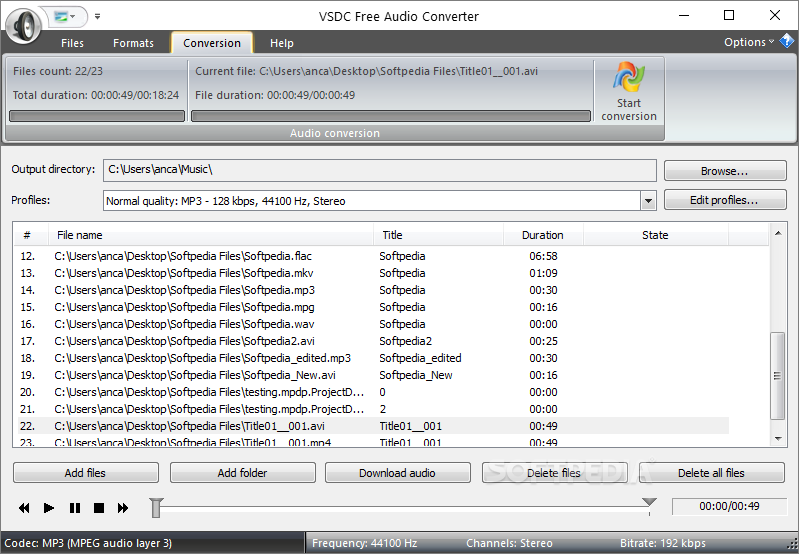Screen dimensions: 799x554
Task: Click the total duration progress bar
Action: 97,116
